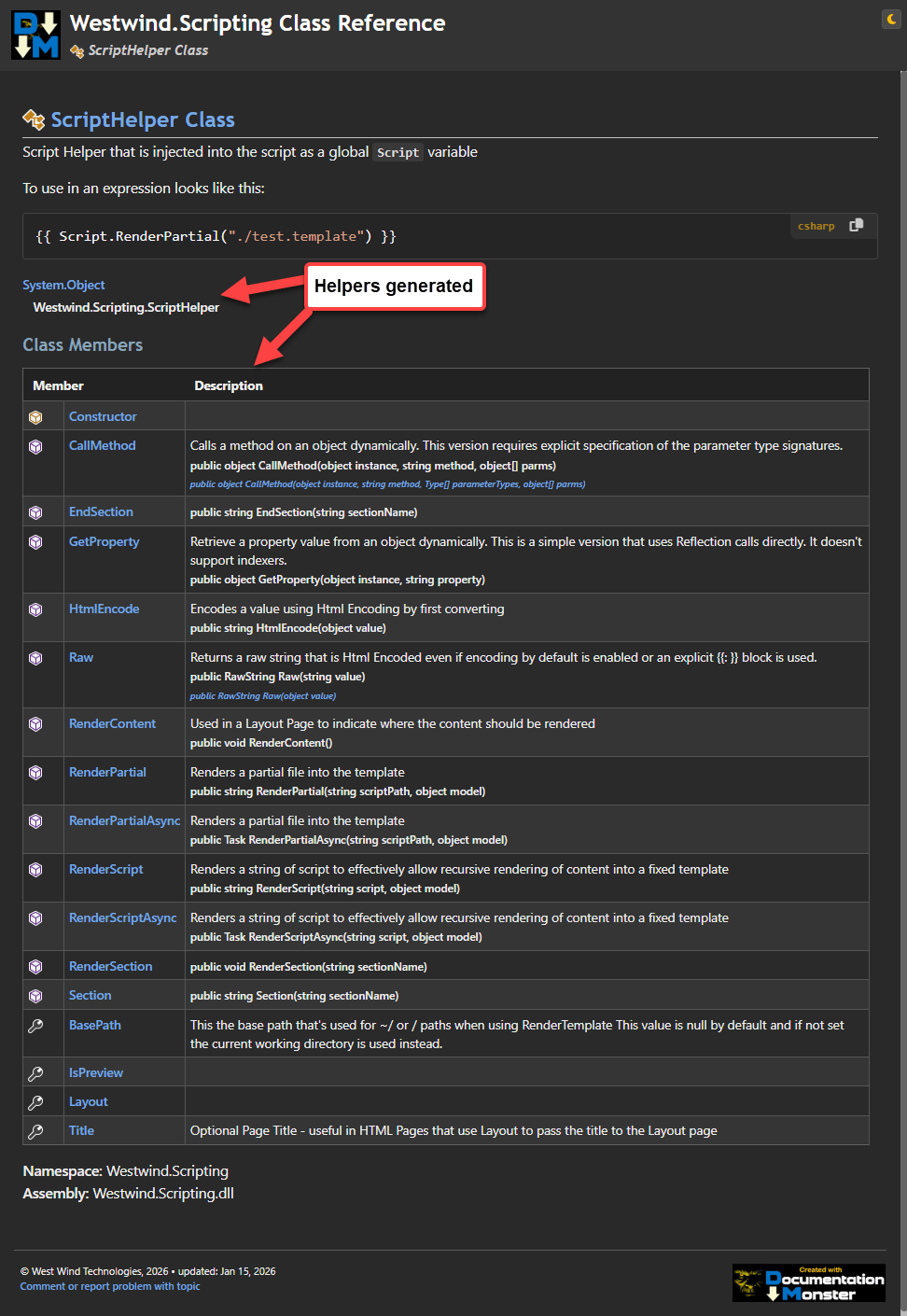Open the Layout property link

click(x=88, y=1101)
